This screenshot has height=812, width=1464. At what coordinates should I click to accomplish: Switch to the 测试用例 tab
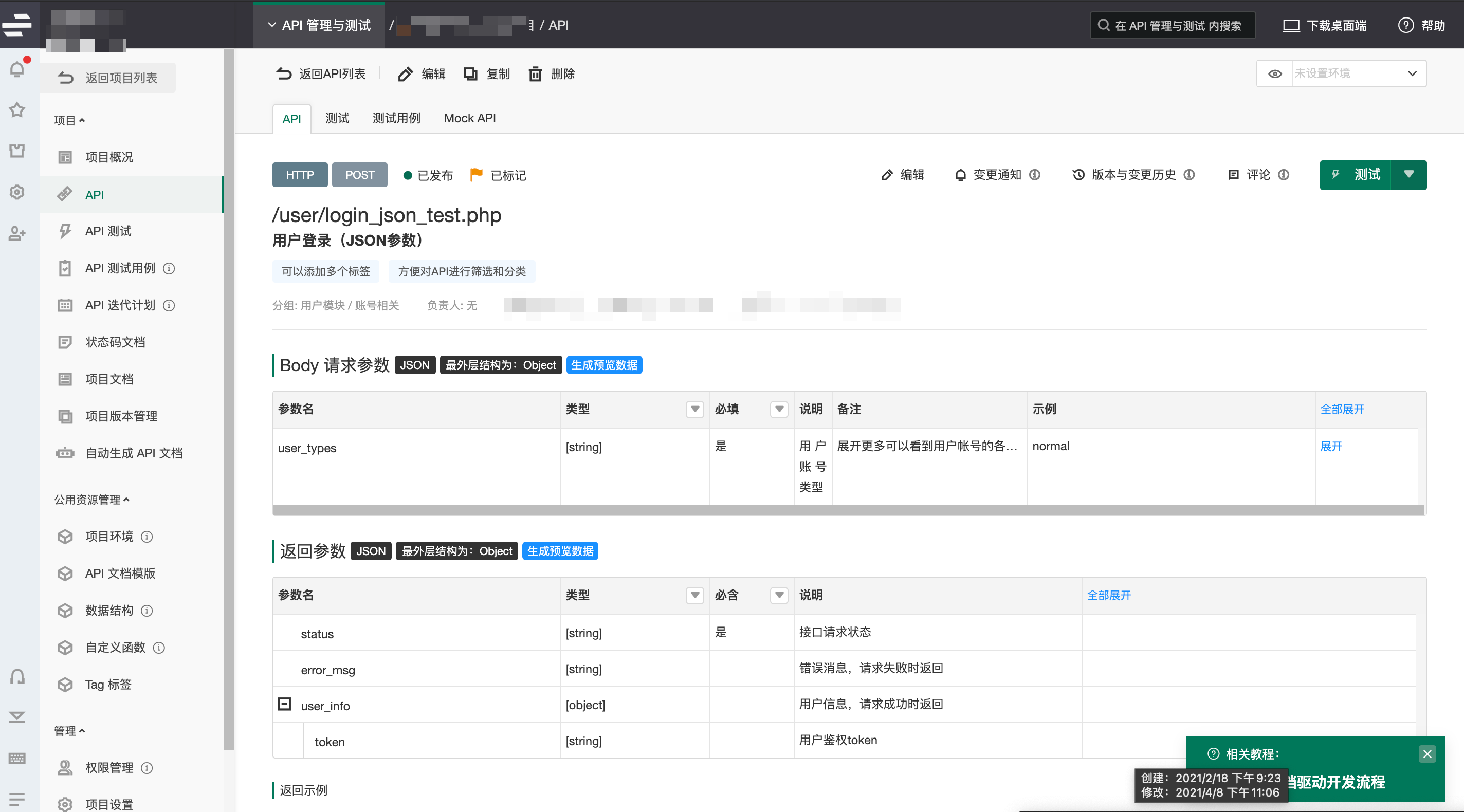tap(396, 118)
